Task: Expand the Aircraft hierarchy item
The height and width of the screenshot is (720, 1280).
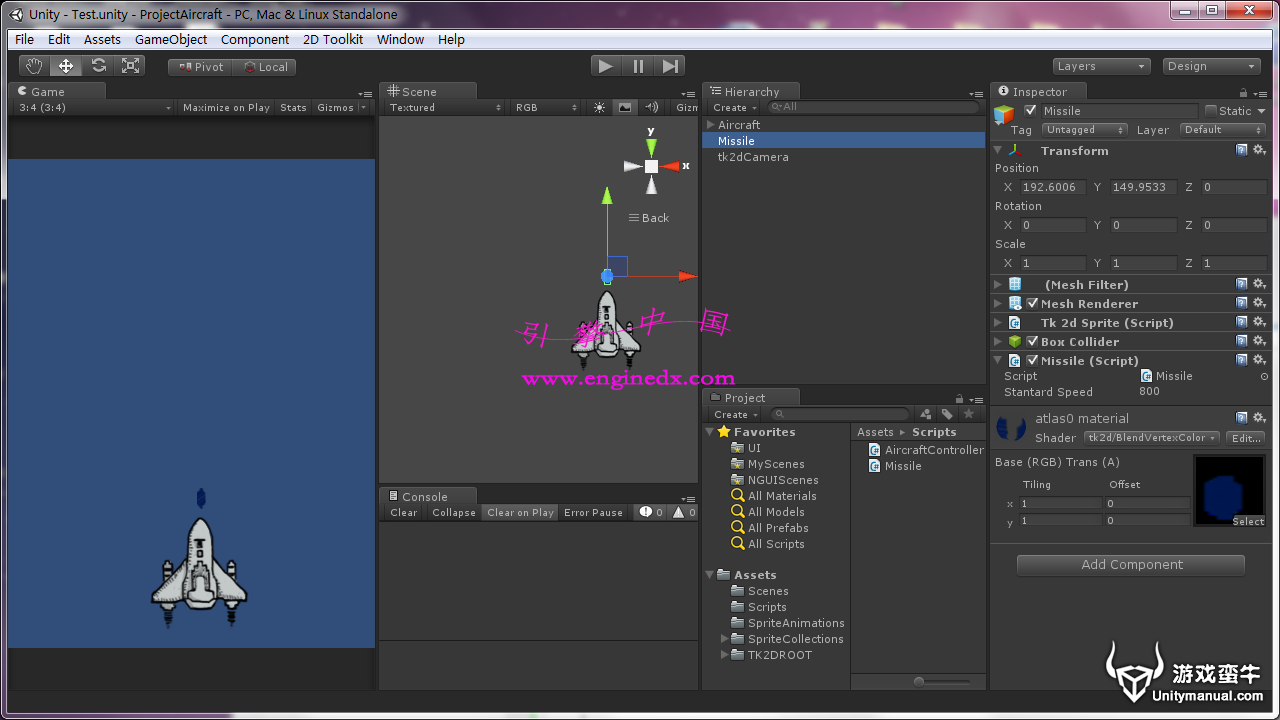Action: [x=710, y=125]
